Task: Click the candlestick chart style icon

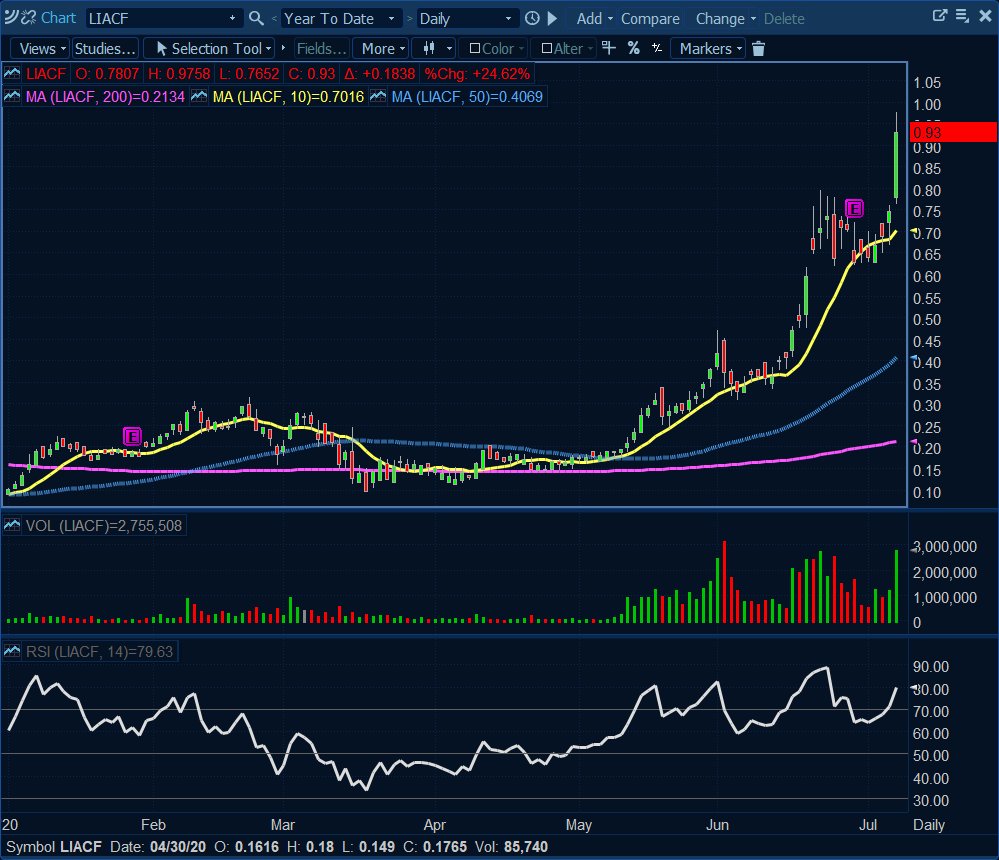Action: 429,48
